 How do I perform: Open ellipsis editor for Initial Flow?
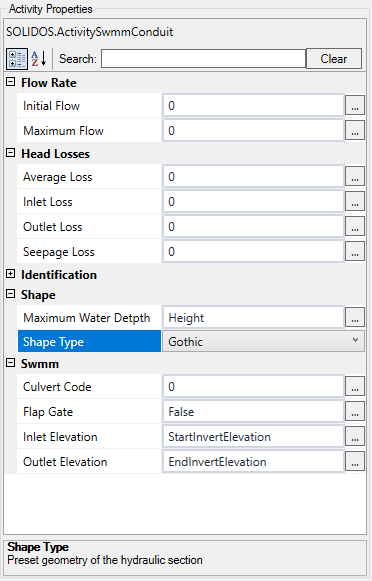click(355, 106)
